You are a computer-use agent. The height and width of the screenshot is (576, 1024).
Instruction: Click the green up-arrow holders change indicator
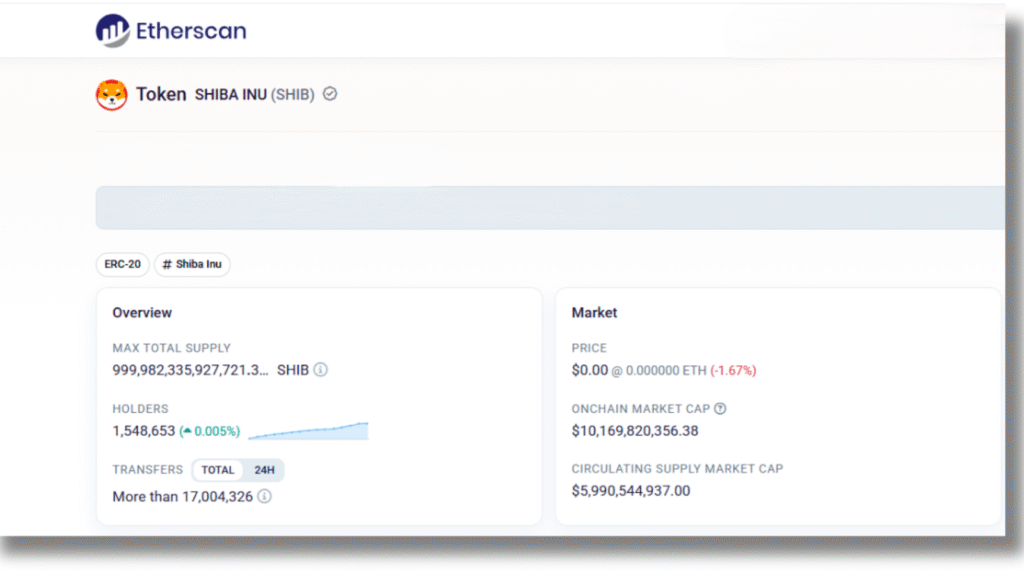(186, 431)
